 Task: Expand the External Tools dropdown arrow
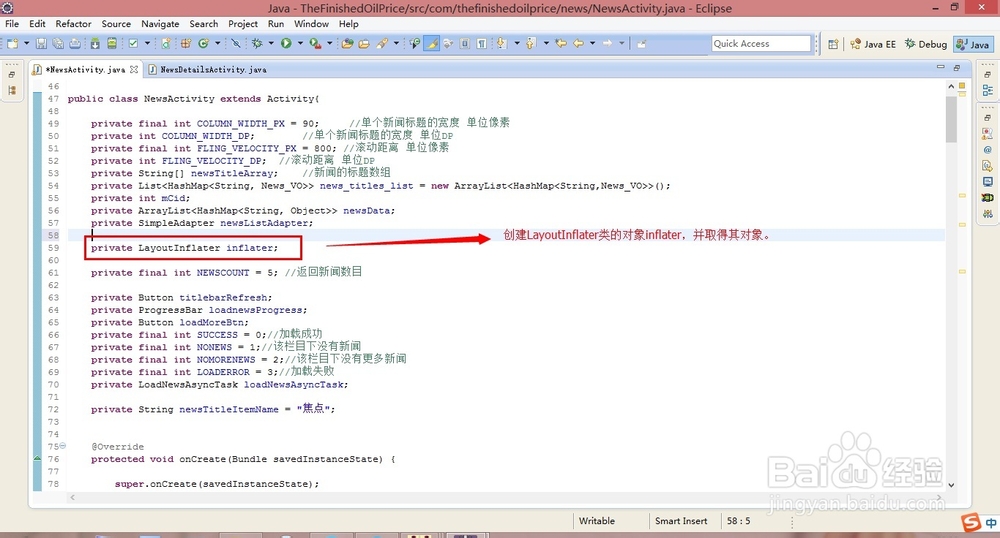[330, 43]
